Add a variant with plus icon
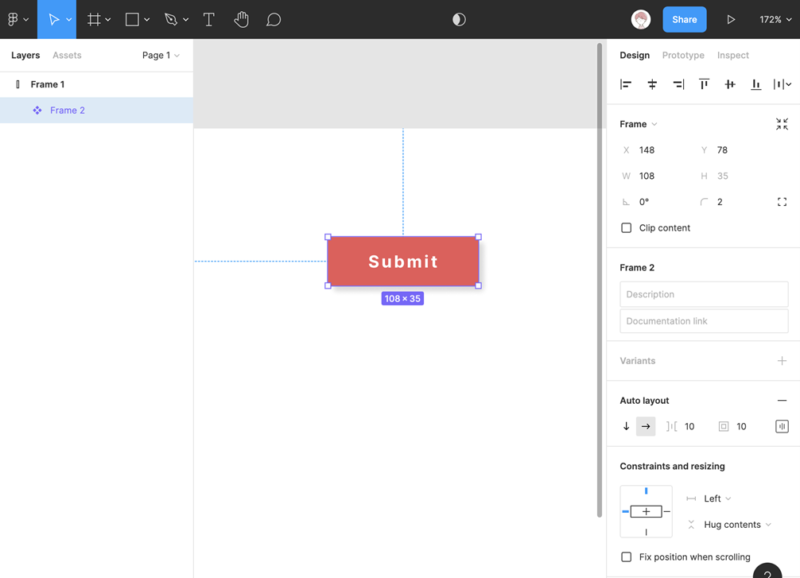Image resolution: width=800 pixels, height=578 pixels. [x=782, y=361]
